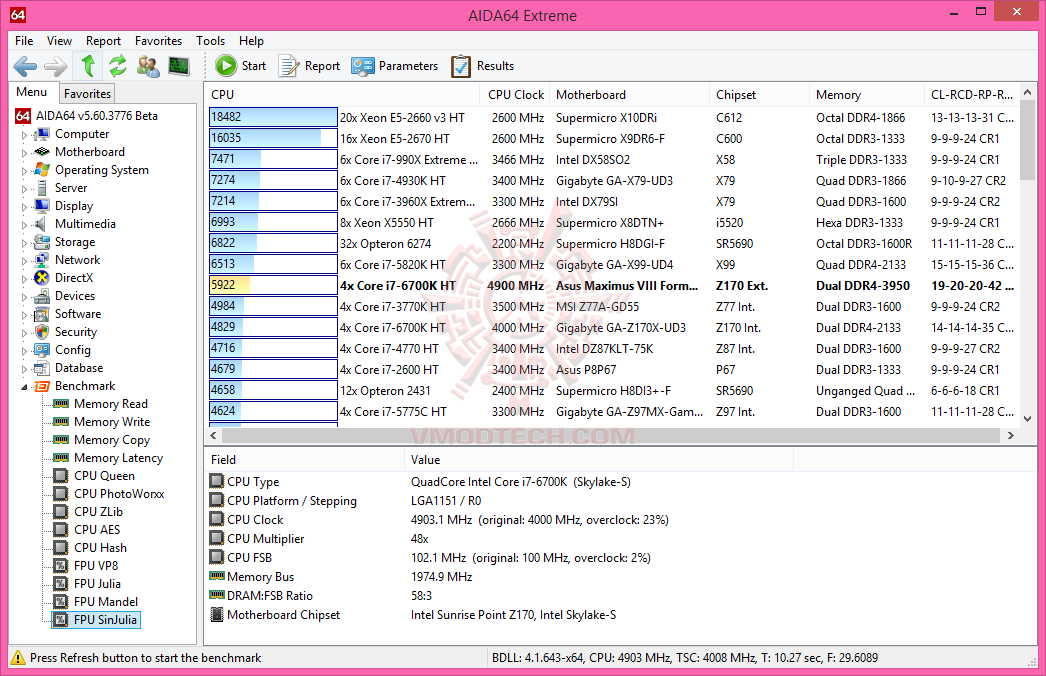Image resolution: width=1046 pixels, height=676 pixels.
Task: Select the Config icon in tree
Action: point(42,350)
